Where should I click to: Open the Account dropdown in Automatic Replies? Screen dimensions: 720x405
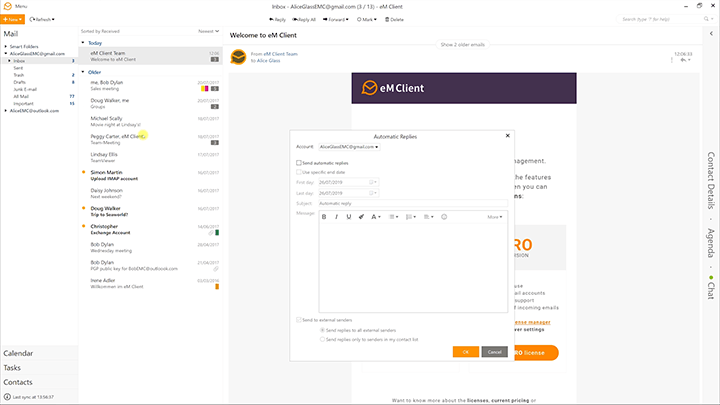click(x=349, y=147)
